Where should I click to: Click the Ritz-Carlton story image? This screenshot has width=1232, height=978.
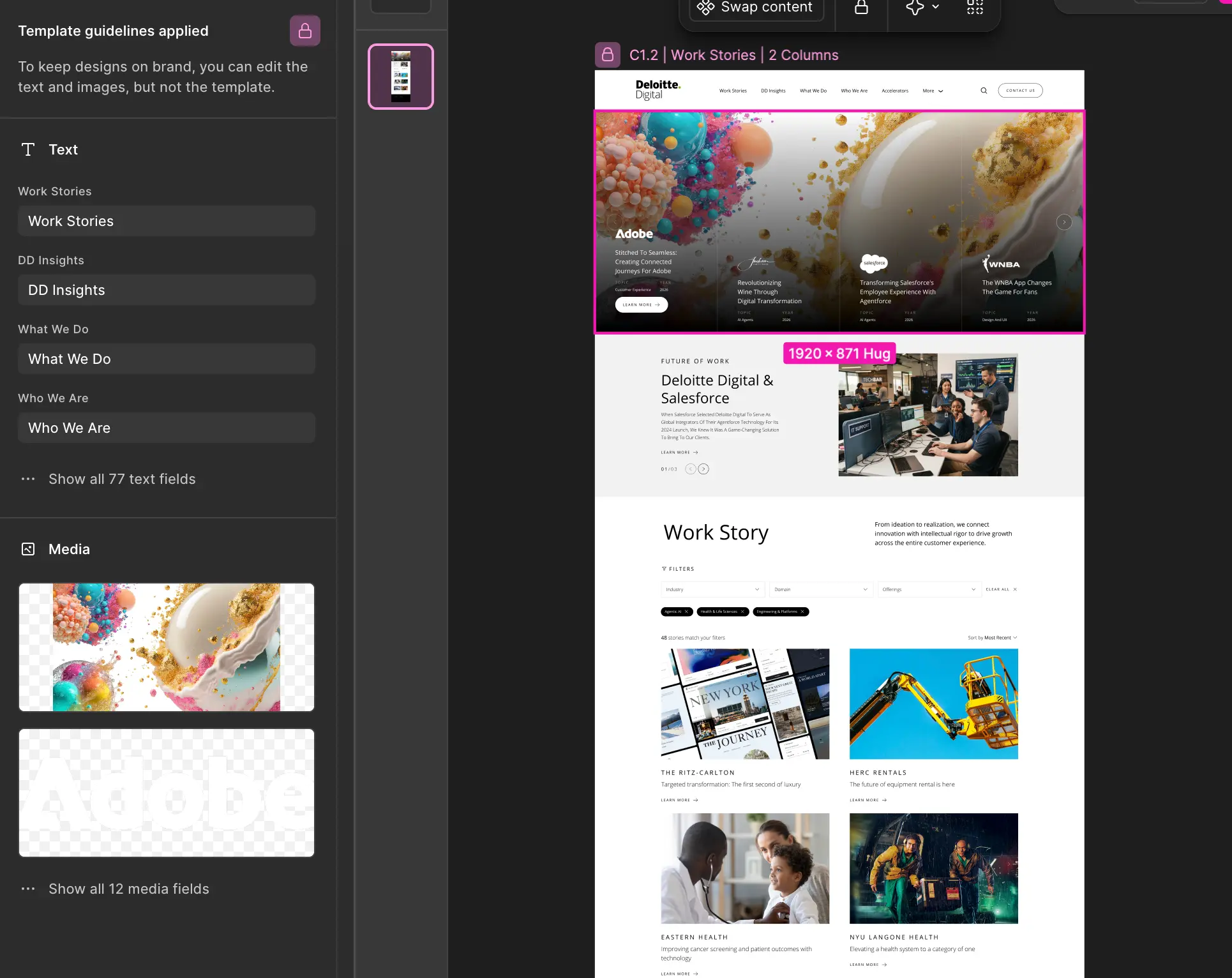click(x=745, y=704)
